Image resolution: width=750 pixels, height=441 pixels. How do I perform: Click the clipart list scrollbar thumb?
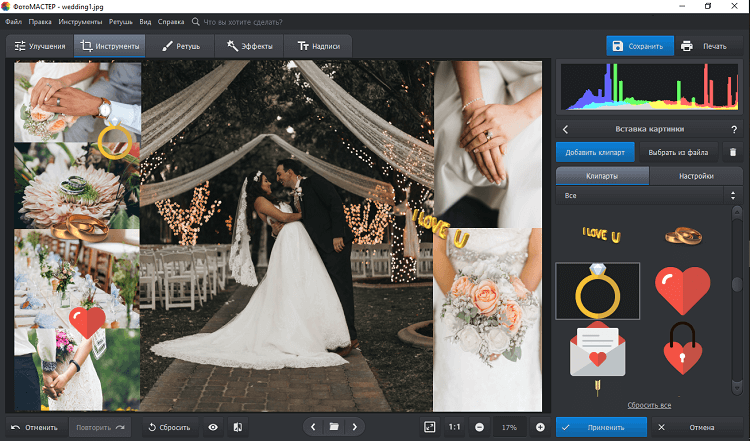737,284
